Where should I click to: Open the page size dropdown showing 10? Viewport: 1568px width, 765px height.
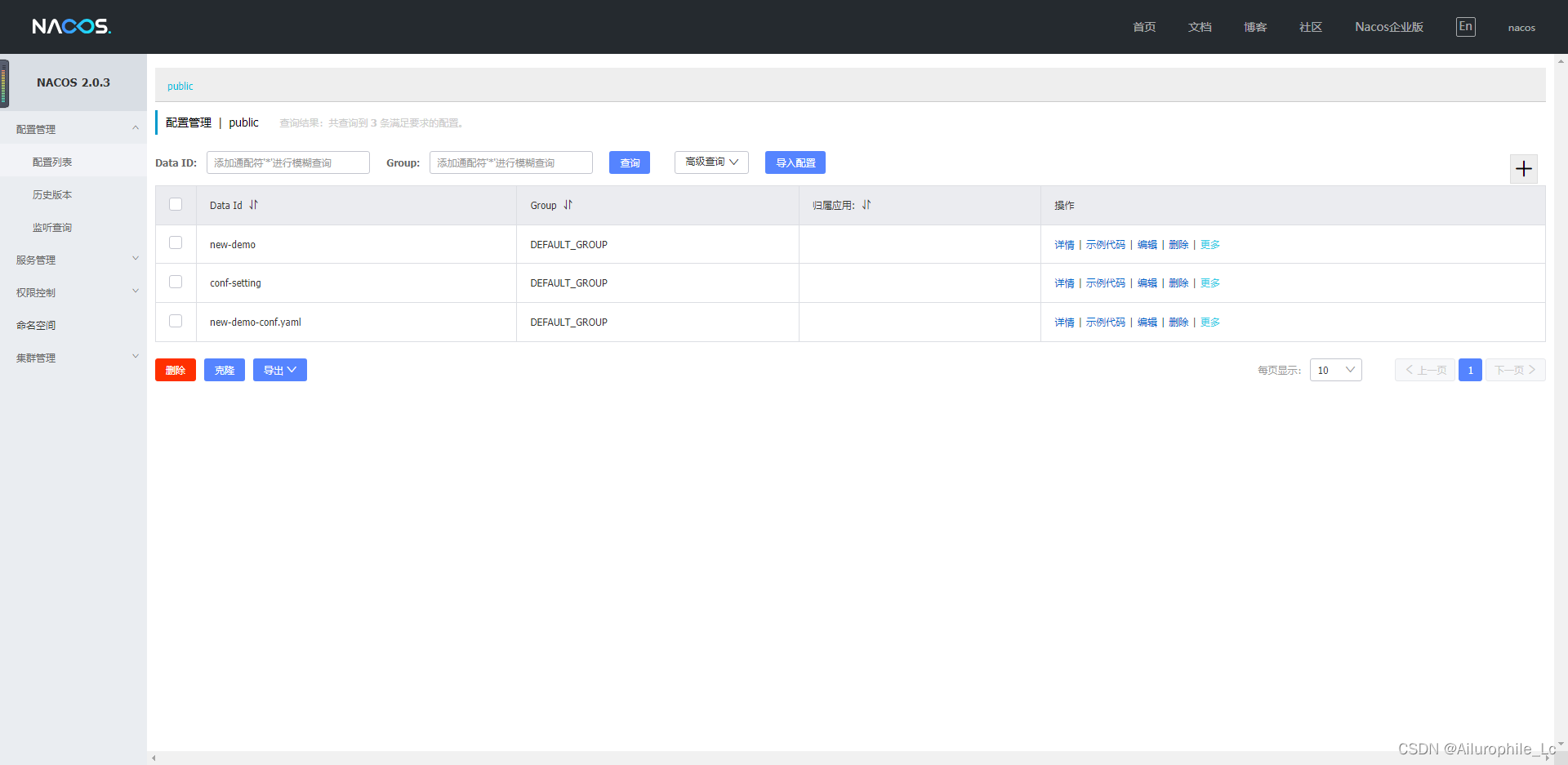click(x=1336, y=370)
